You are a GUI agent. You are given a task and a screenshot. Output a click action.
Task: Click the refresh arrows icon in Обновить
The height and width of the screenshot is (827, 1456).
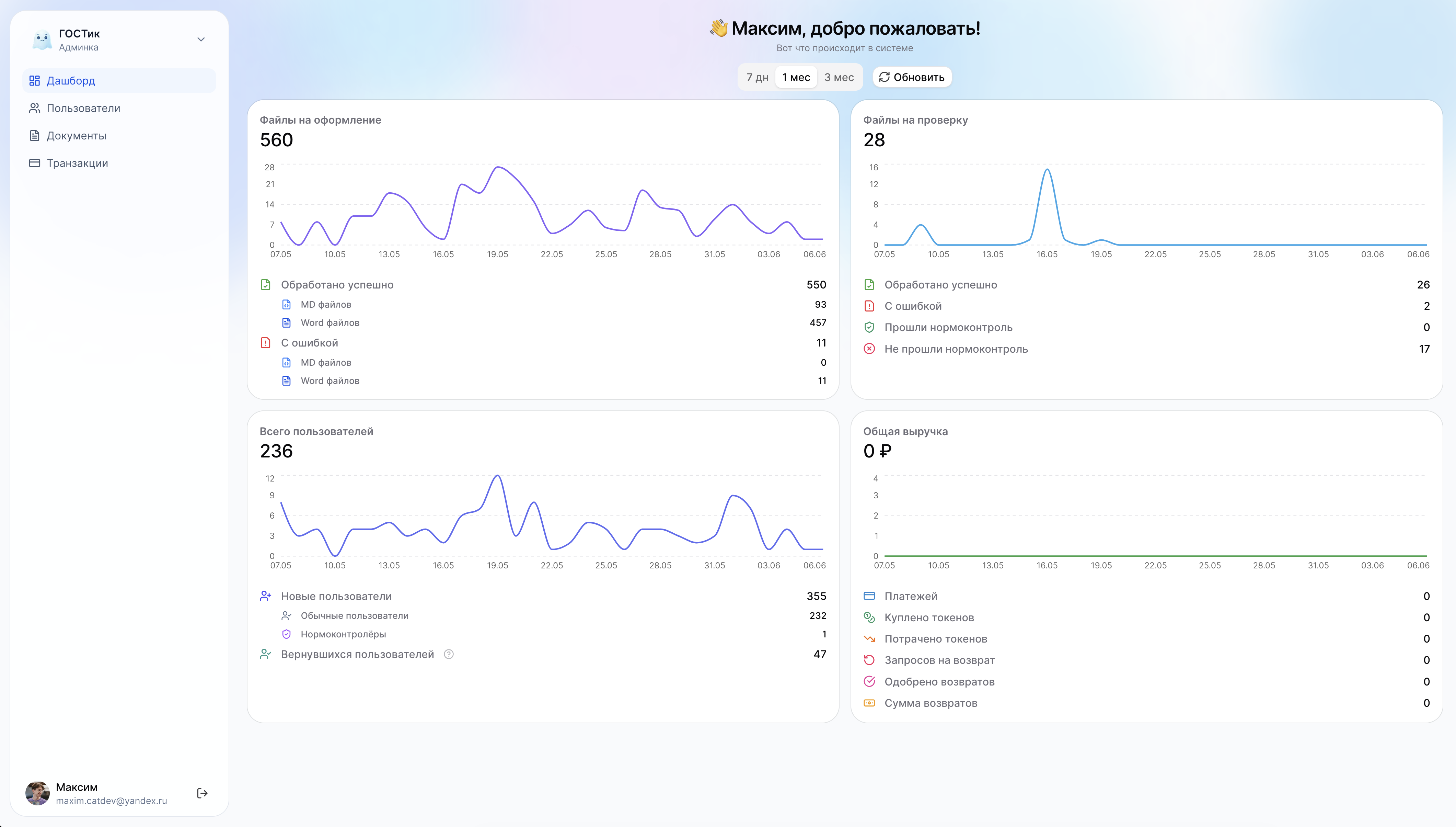[x=884, y=77]
